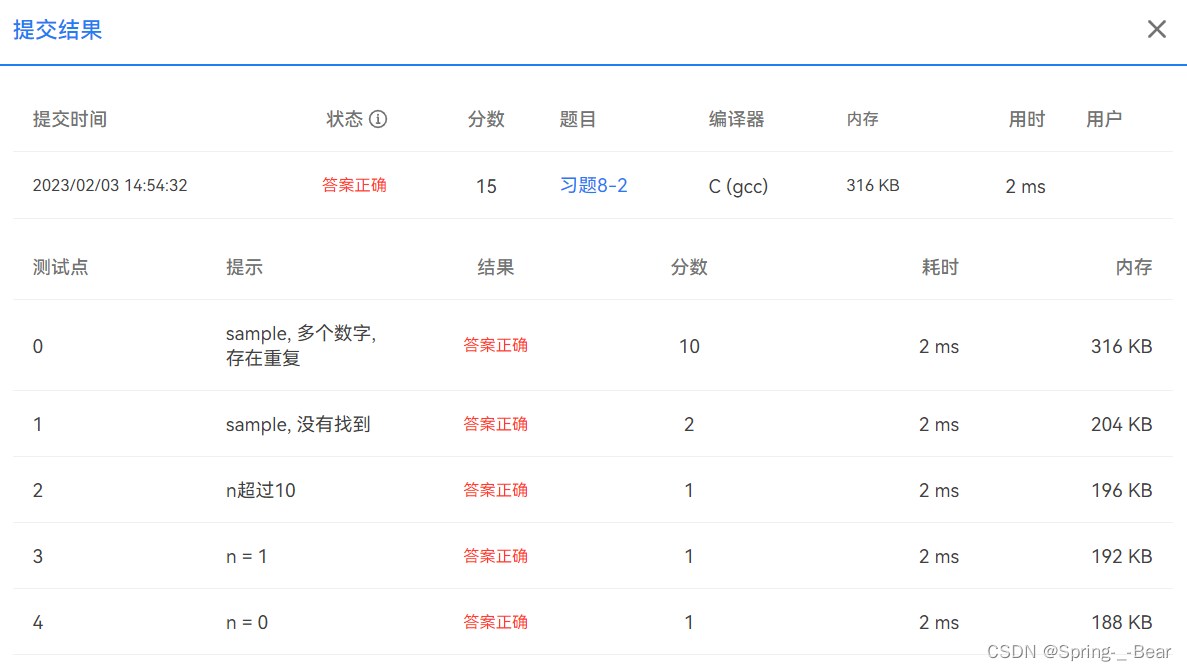Image resolution: width=1187 pixels, height=671 pixels.
Task: Click hint 'sample, 多个数字, 存在重复'
Action: (301, 345)
